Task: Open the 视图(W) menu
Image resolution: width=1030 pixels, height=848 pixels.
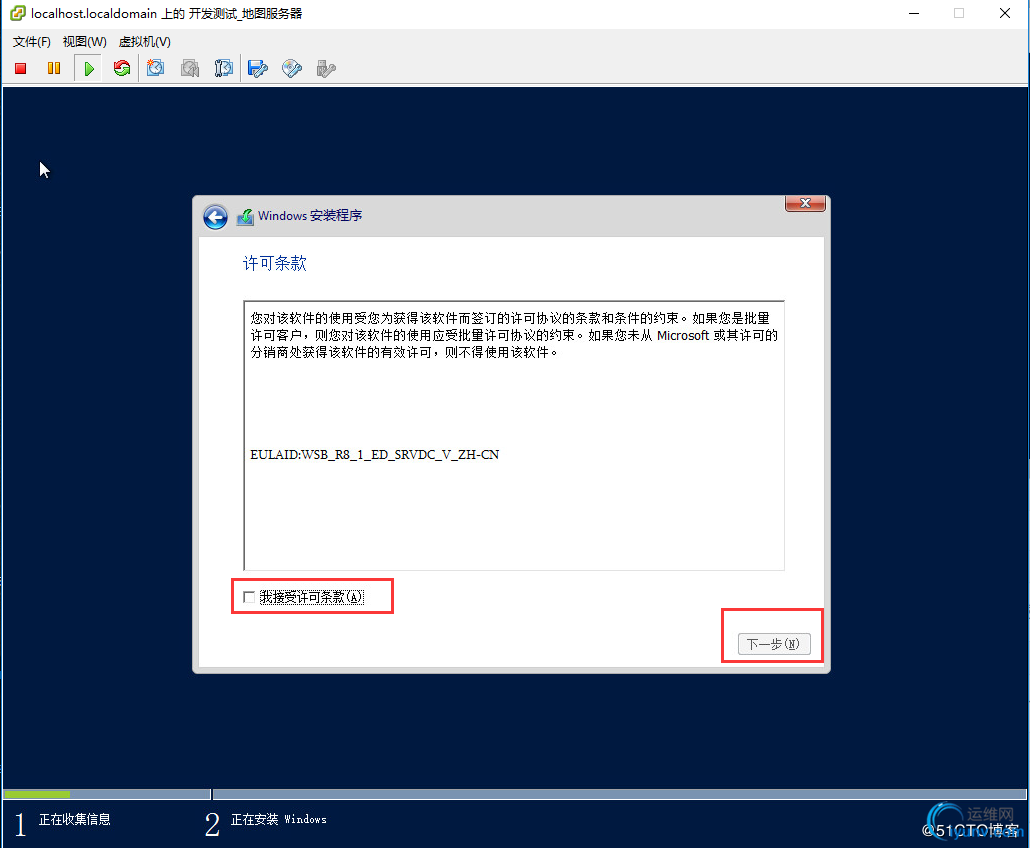Action: point(84,42)
